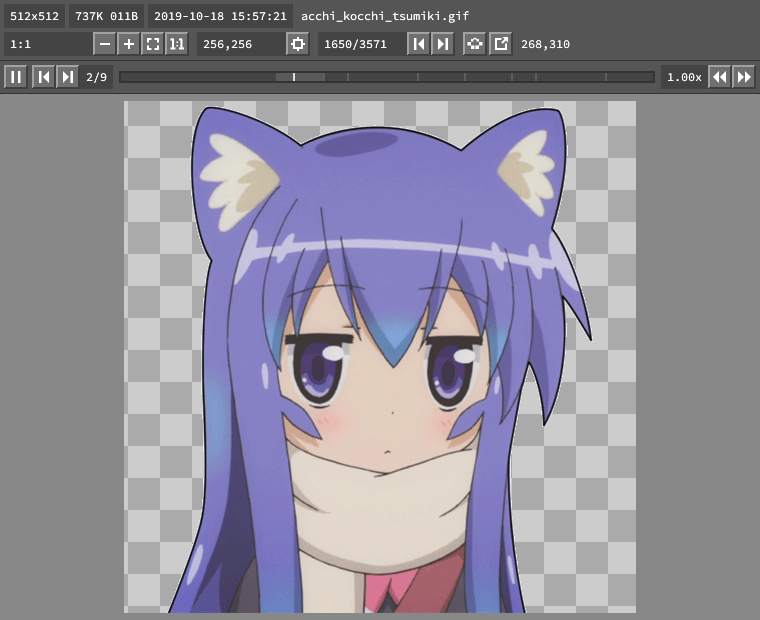The height and width of the screenshot is (620, 760).
Task: Fit the image to the window
Action: coord(152,44)
